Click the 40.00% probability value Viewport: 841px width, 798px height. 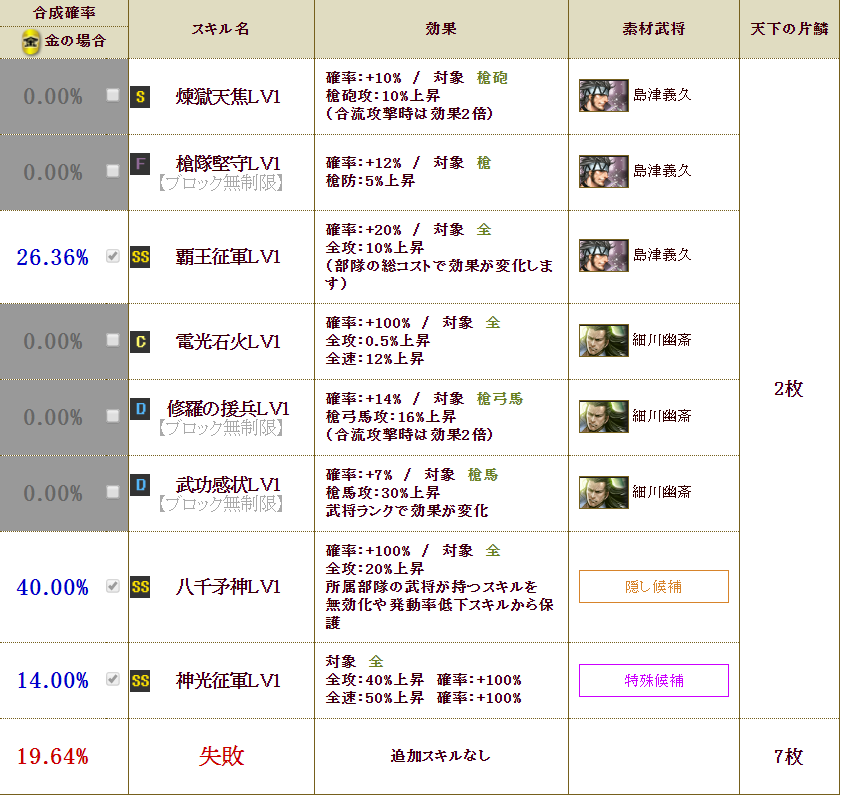pyautogui.click(x=53, y=587)
